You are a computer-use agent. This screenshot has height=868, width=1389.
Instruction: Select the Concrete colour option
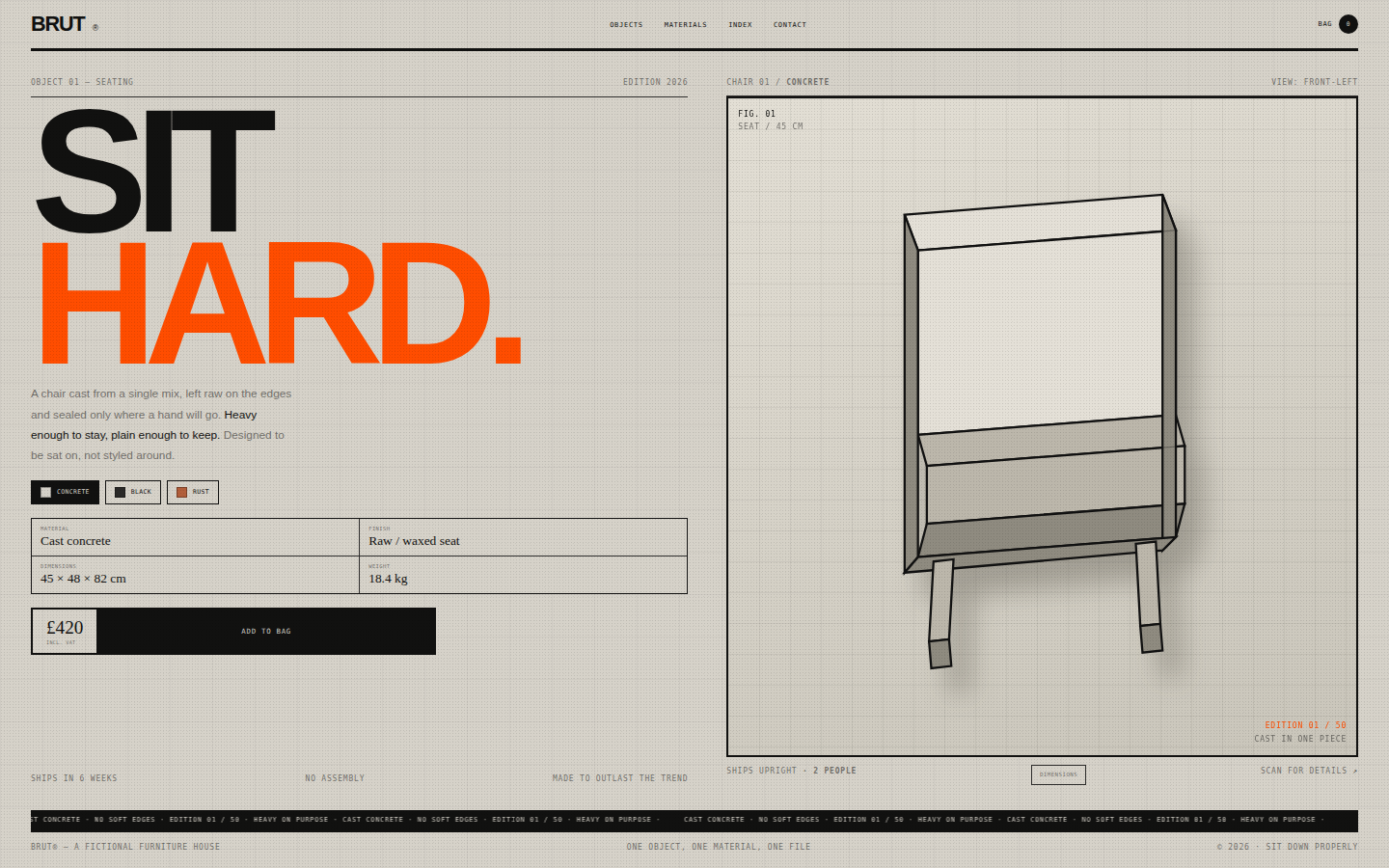pyautogui.click(x=65, y=492)
